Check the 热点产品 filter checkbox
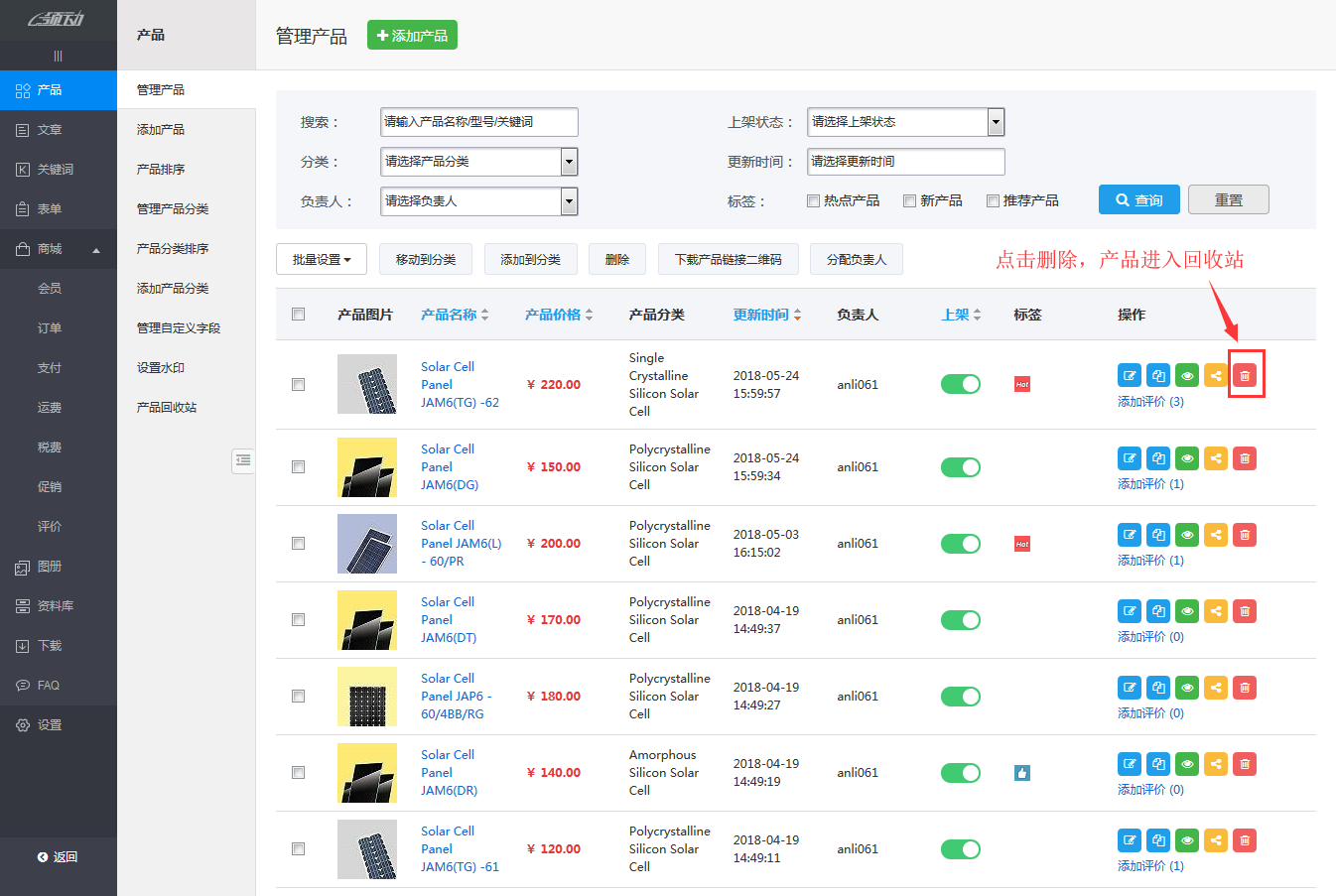This screenshot has height=896, width=1336. (x=813, y=200)
